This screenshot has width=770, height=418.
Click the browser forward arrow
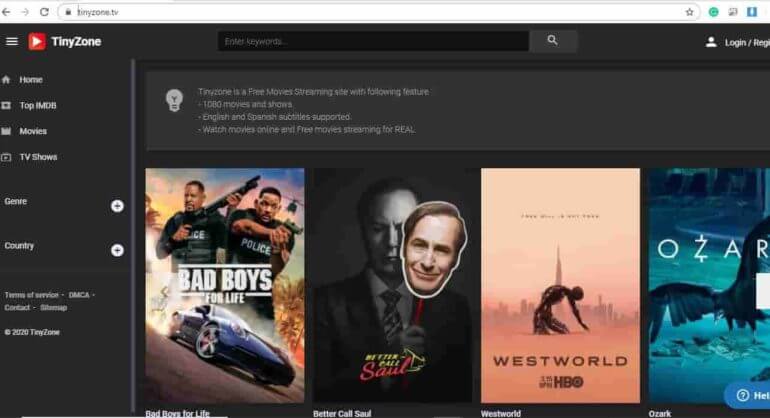click(25, 12)
